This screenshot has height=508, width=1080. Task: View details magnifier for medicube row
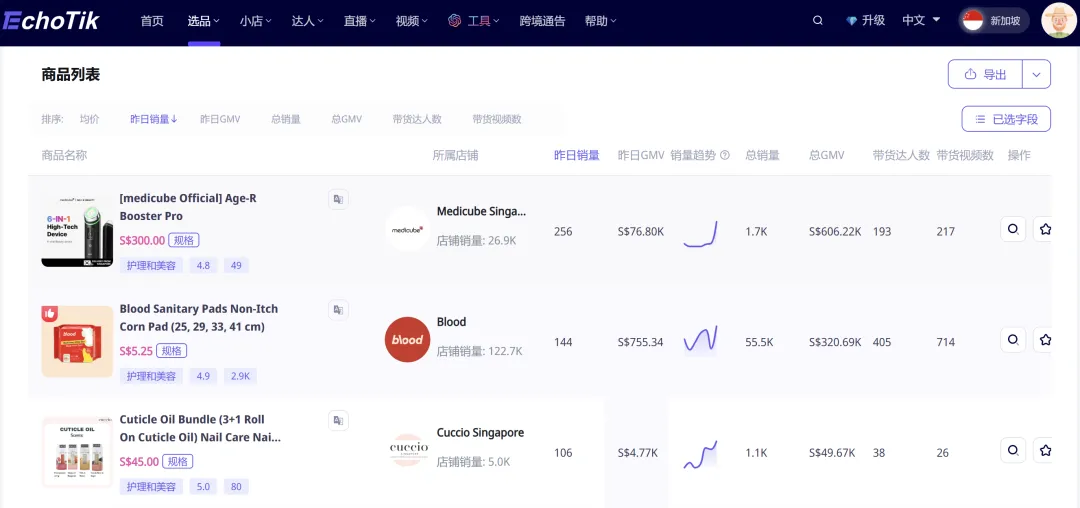tap(1013, 229)
